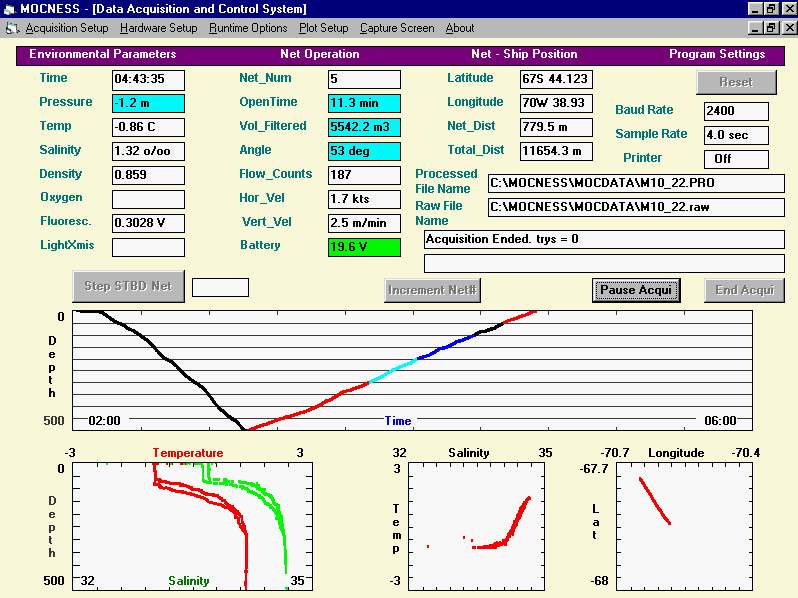Click the Acquisition Ended status message box

(x=604, y=240)
